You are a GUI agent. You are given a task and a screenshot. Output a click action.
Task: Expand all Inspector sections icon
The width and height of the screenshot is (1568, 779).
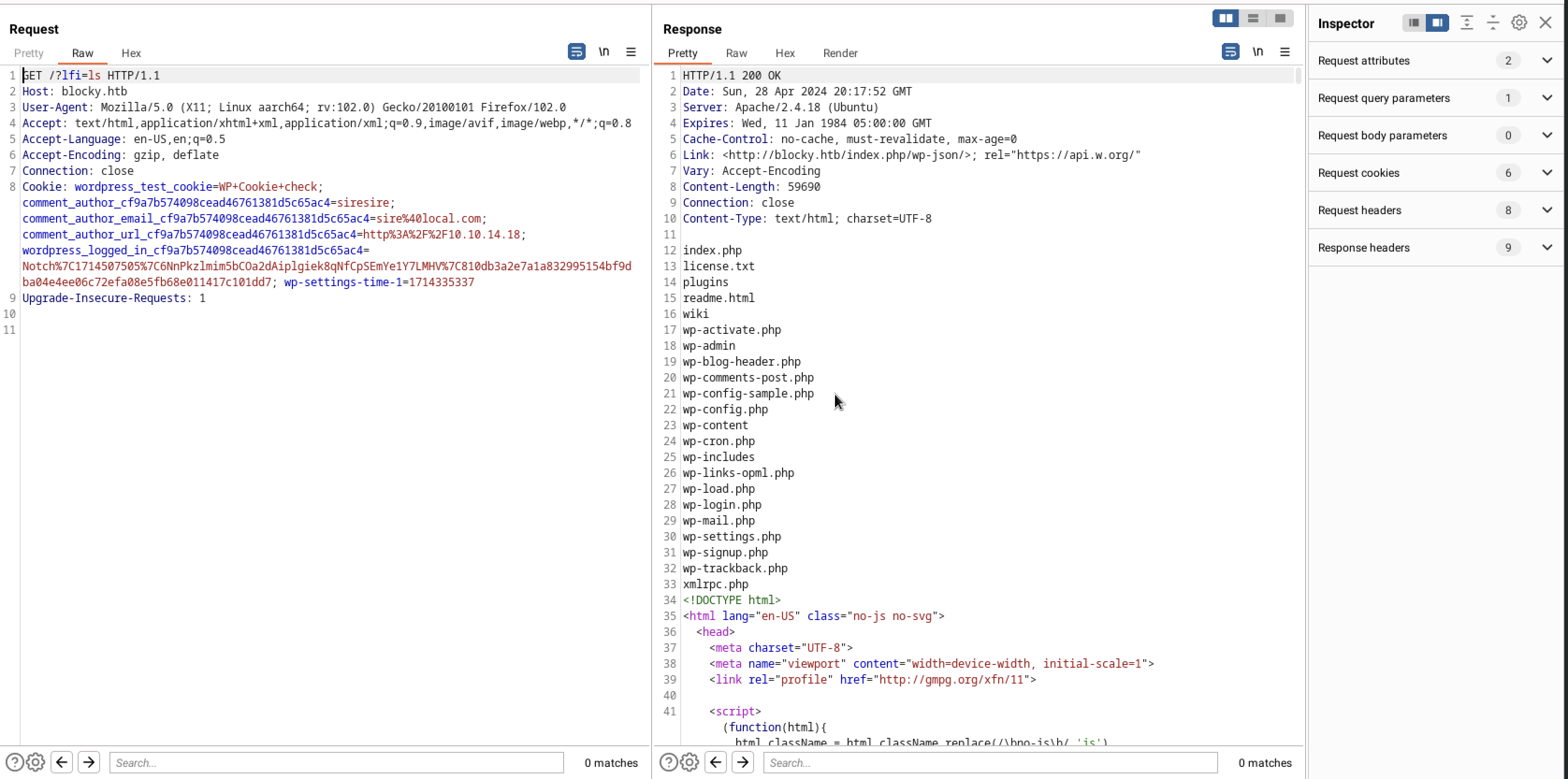click(x=1467, y=23)
